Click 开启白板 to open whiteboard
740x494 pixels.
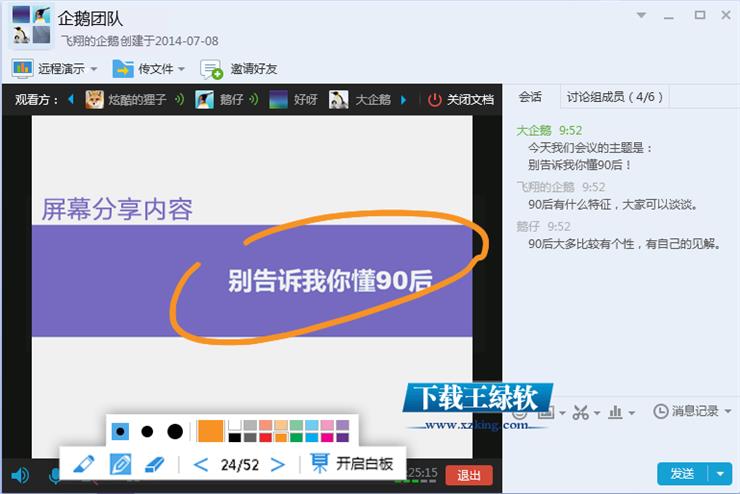[x=364, y=464]
